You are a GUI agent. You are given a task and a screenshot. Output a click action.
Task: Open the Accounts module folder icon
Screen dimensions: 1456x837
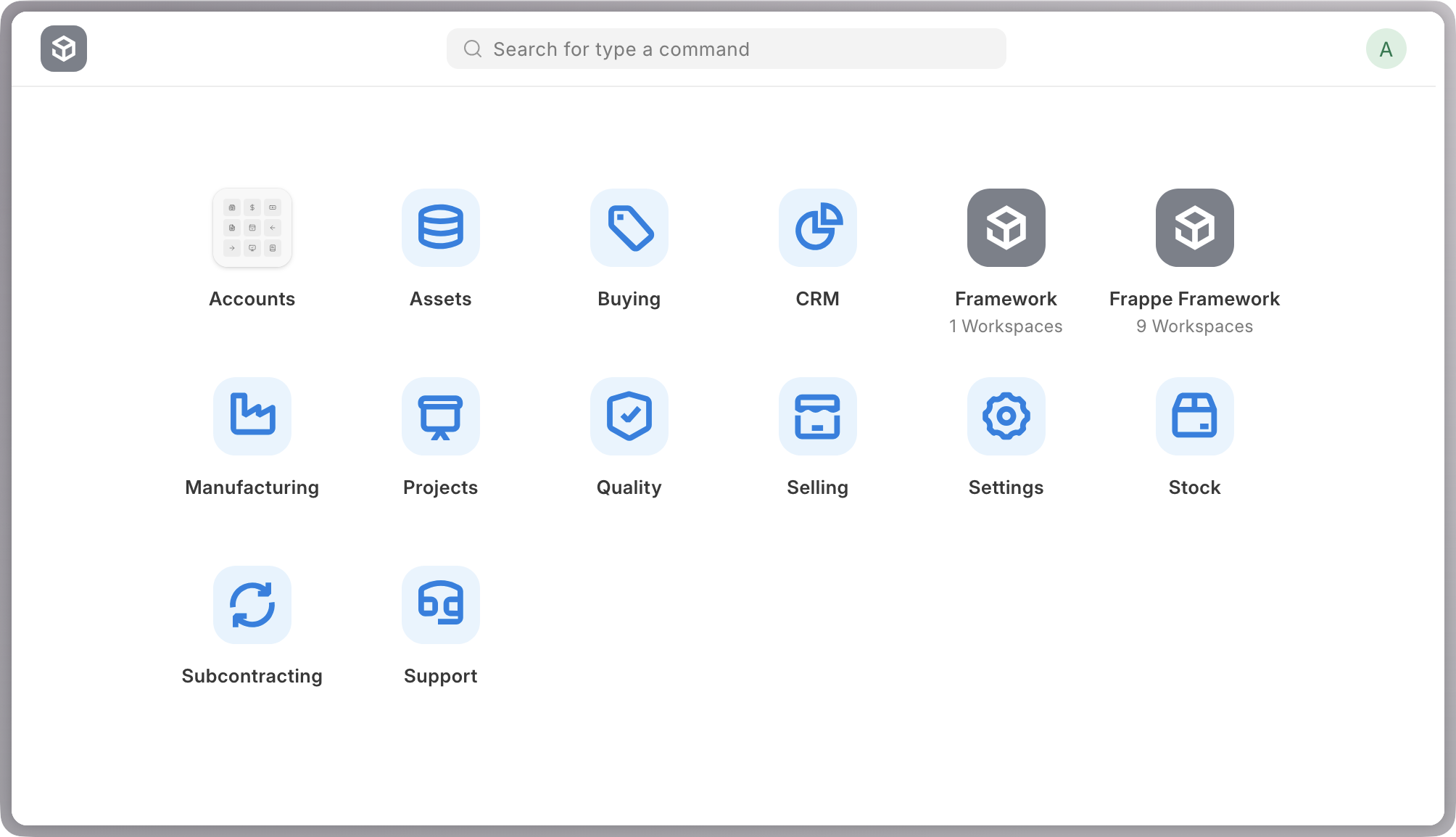(x=252, y=228)
